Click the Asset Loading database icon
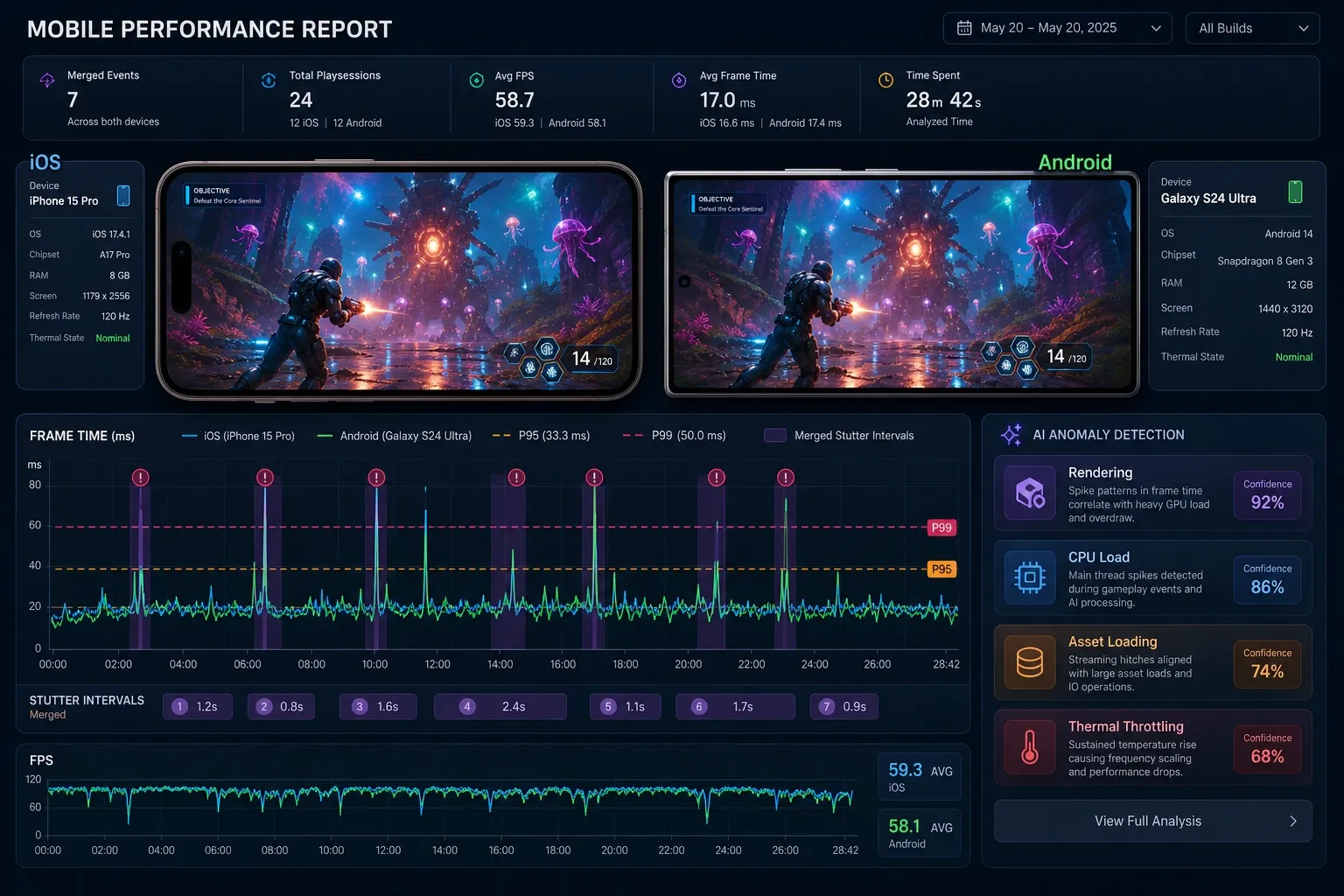This screenshot has width=1344, height=896. point(1030,662)
